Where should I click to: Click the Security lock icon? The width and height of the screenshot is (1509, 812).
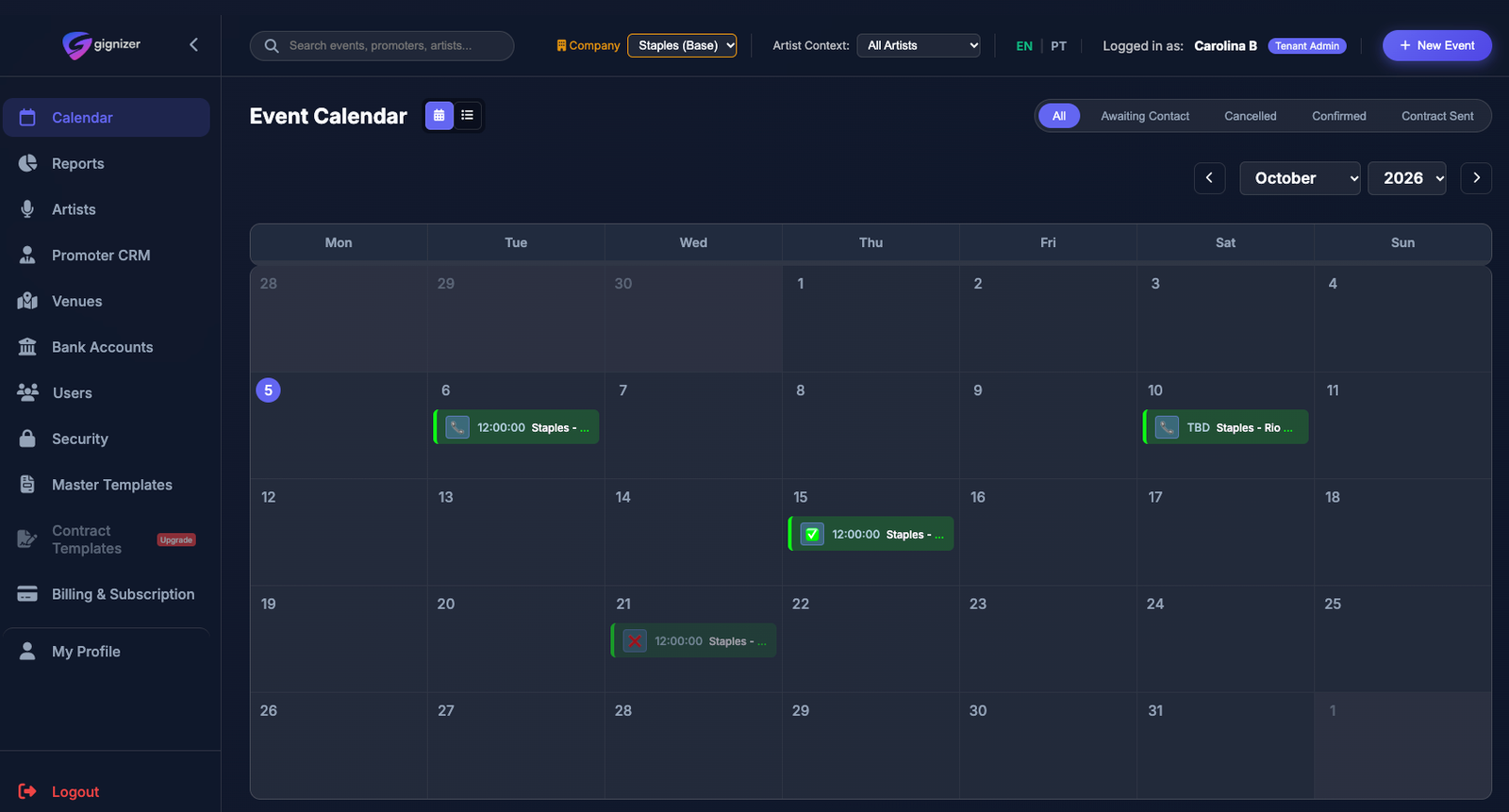point(27,439)
